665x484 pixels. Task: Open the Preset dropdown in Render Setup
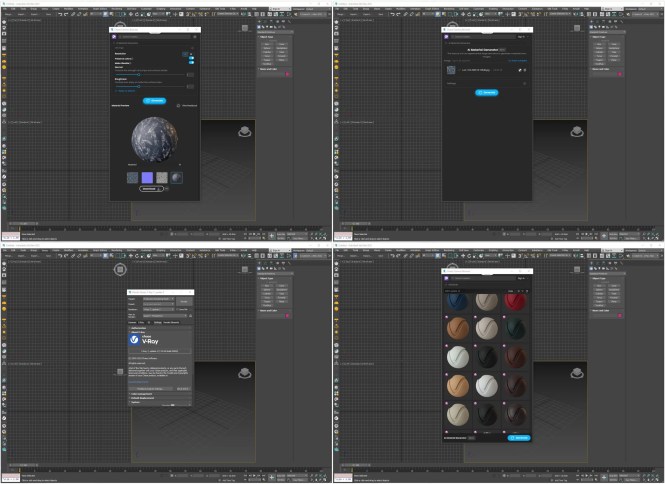(159, 304)
